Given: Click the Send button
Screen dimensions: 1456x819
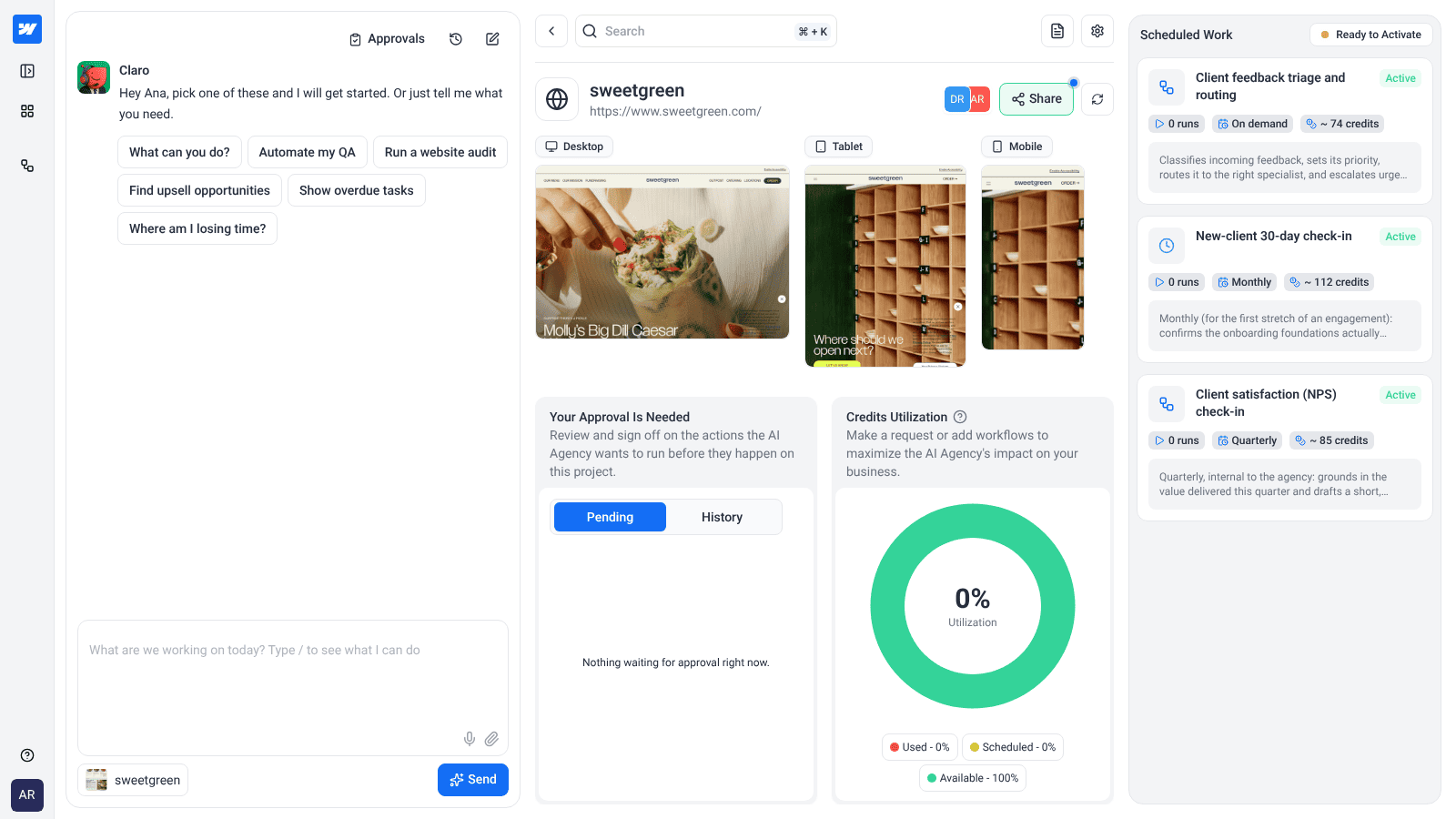Looking at the screenshot, I should [x=473, y=780].
